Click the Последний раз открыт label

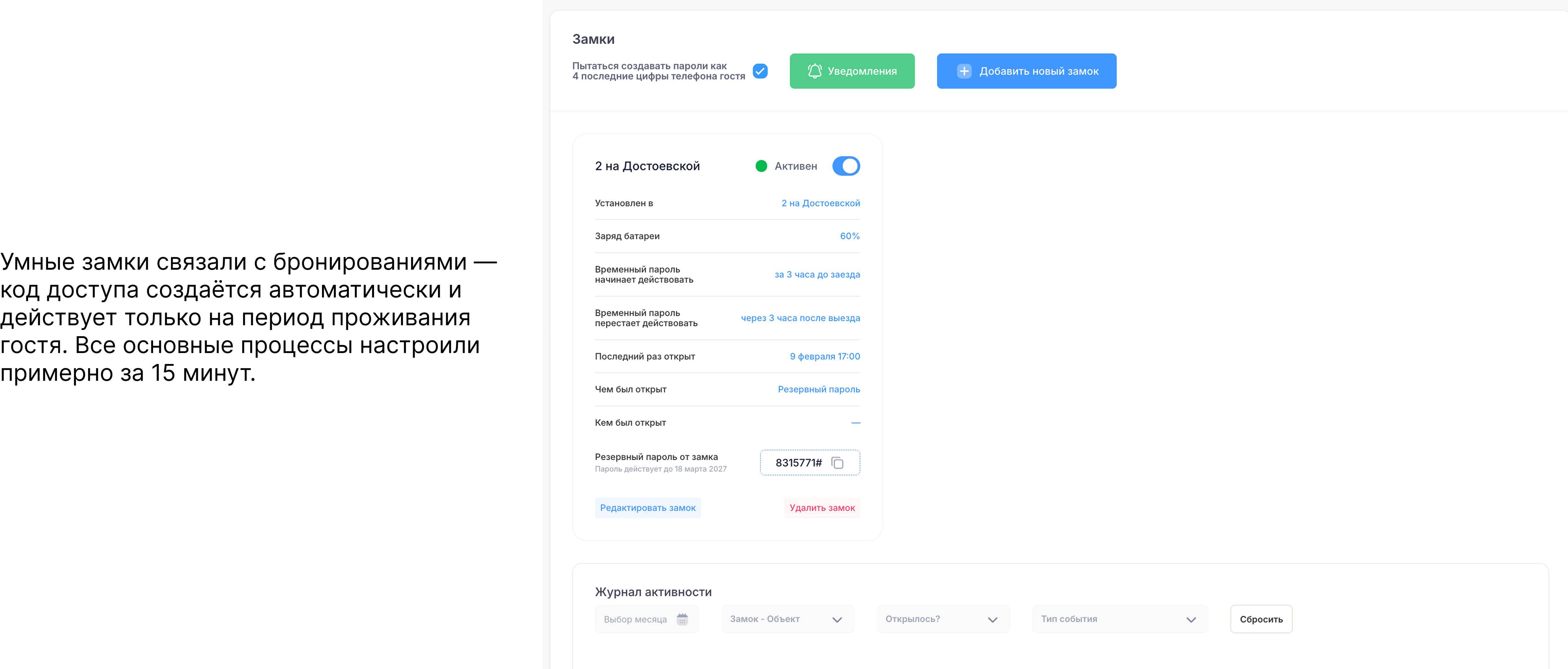coord(645,357)
